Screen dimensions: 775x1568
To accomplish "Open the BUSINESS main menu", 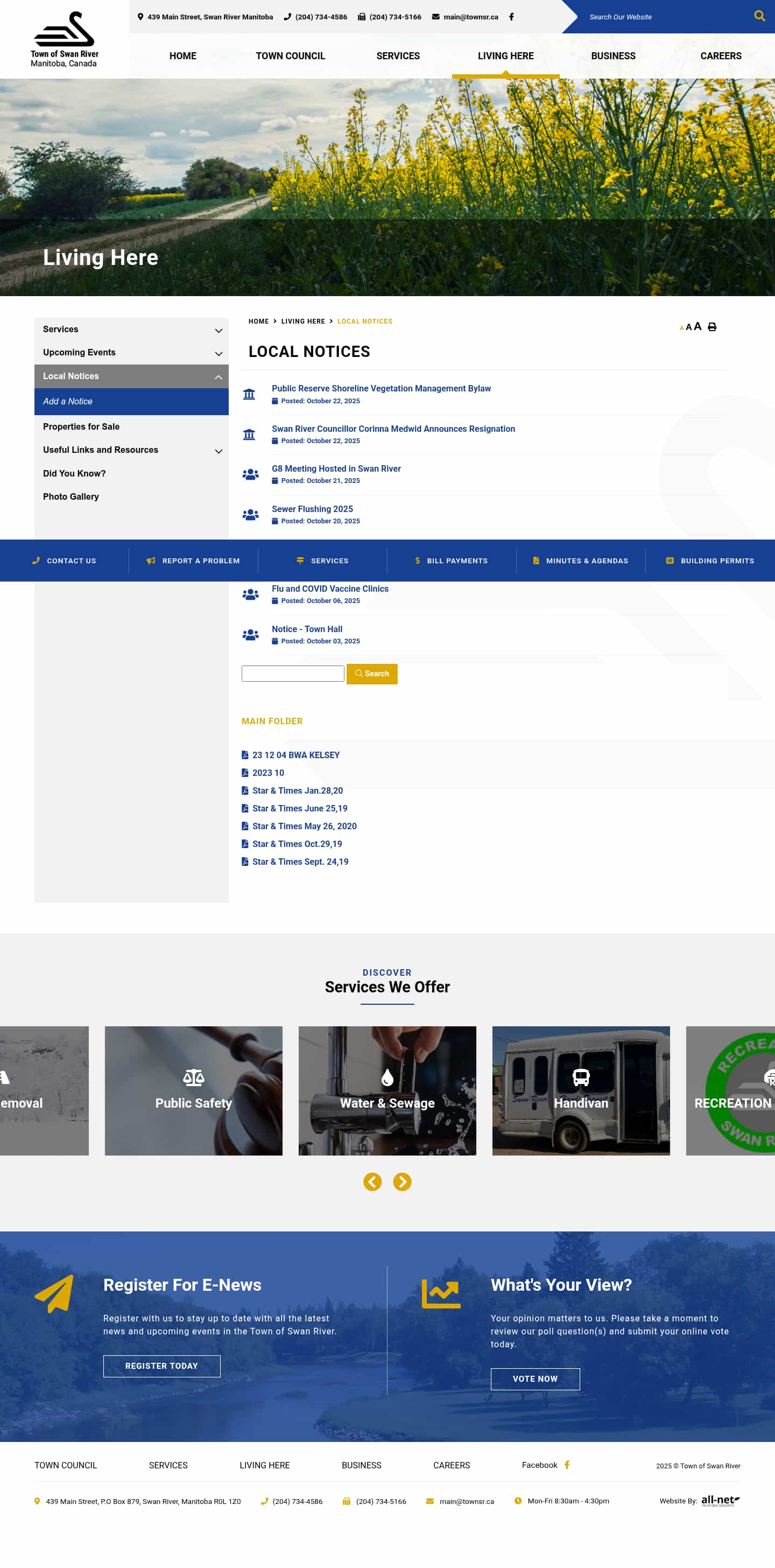I will click(613, 55).
